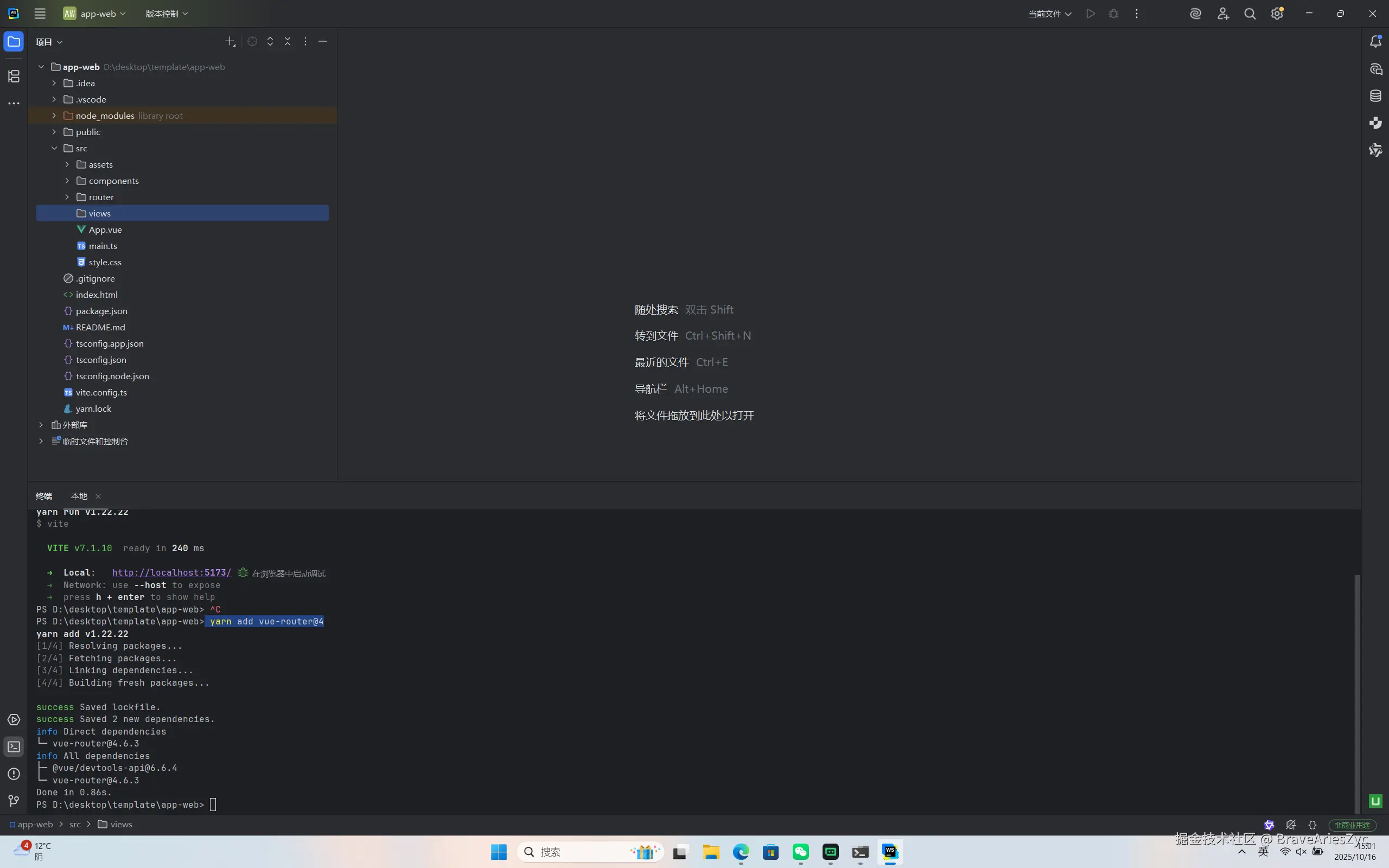Open the Services tool window icon

pyautogui.click(x=14, y=720)
